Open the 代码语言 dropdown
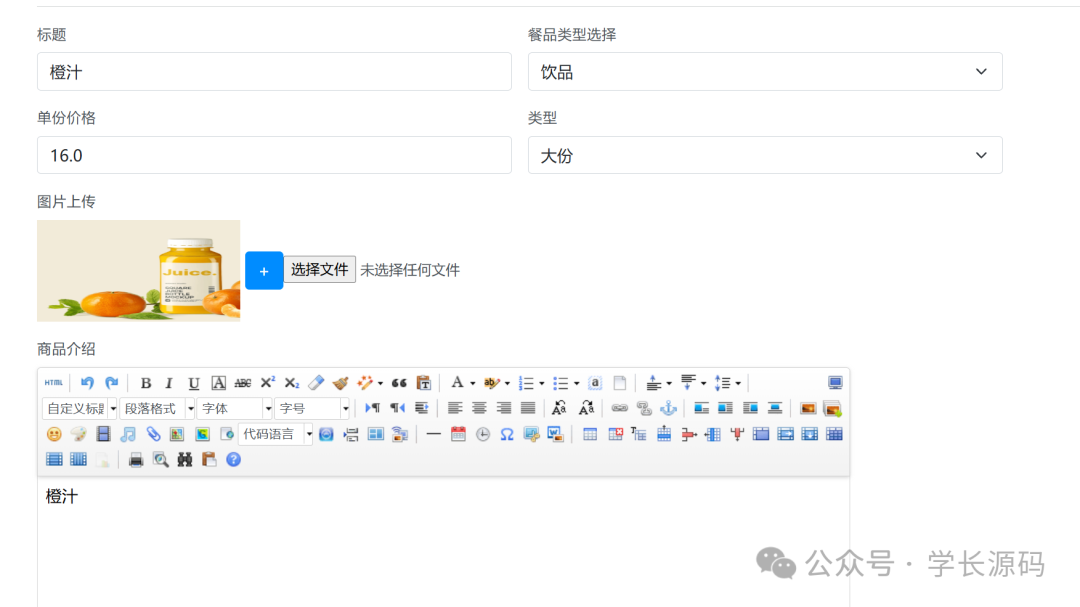 pyautogui.click(x=276, y=434)
